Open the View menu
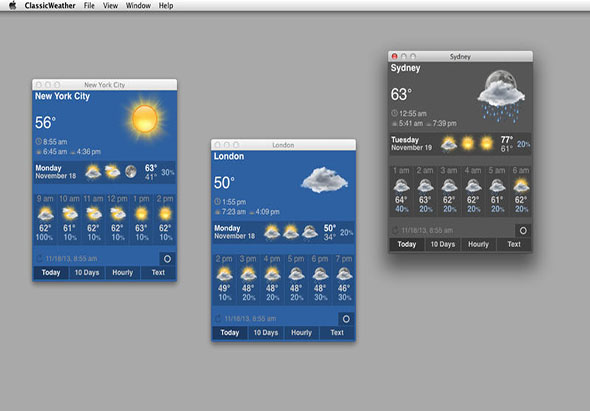This screenshot has height=411, width=590. (110, 5)
